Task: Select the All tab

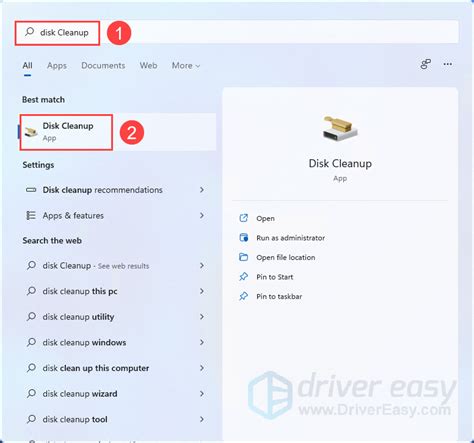Action: pyautogui.click(x=27, y=65)
